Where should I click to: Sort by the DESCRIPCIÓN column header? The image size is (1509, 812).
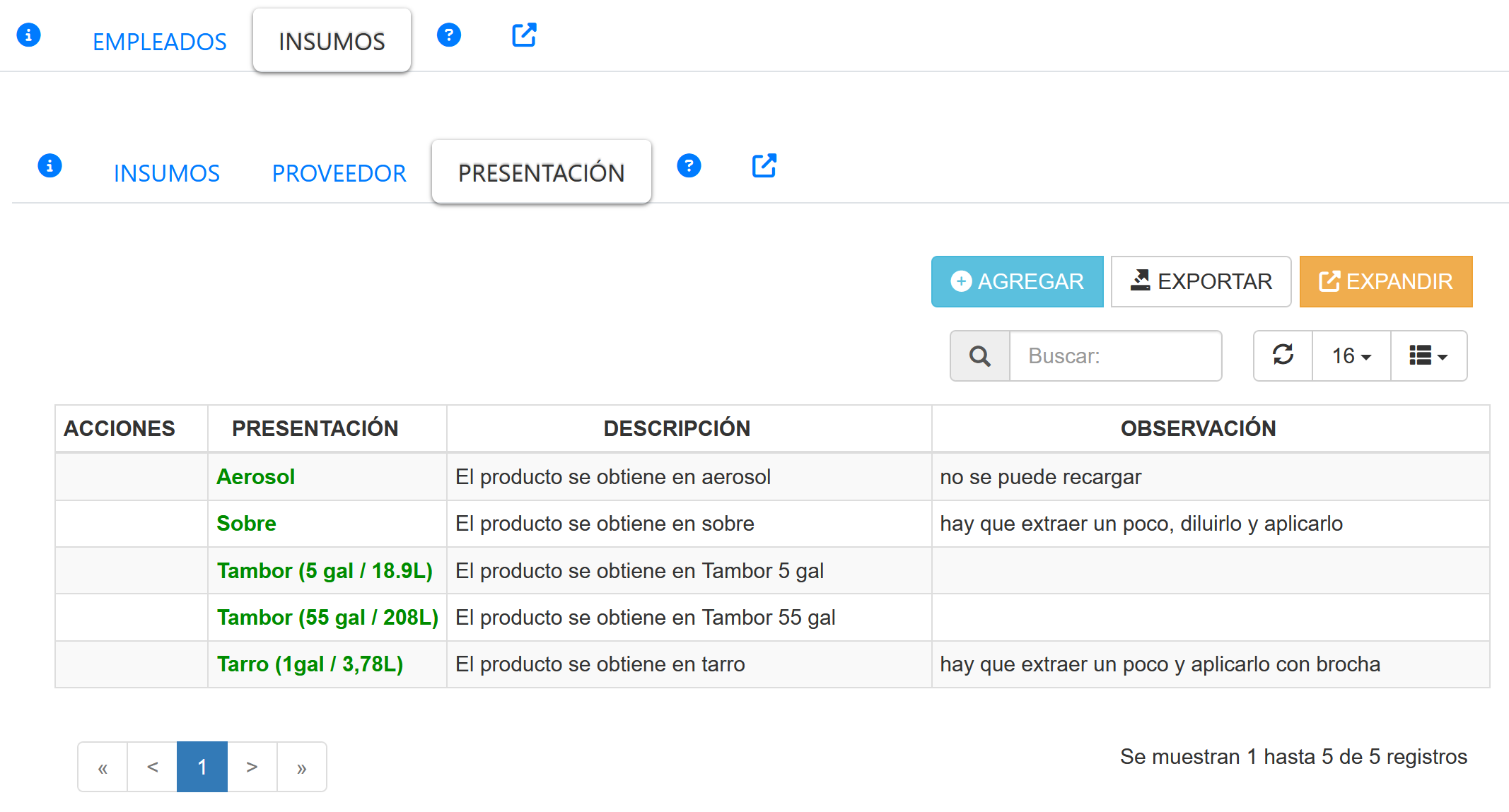tap(677, 428)
